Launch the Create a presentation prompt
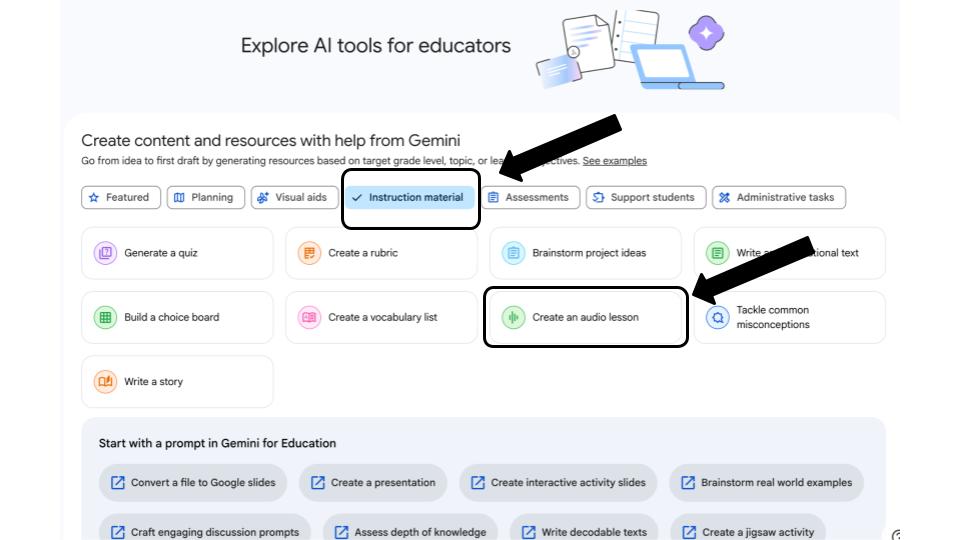Viewport: 960px width, 540px height. 373,482
